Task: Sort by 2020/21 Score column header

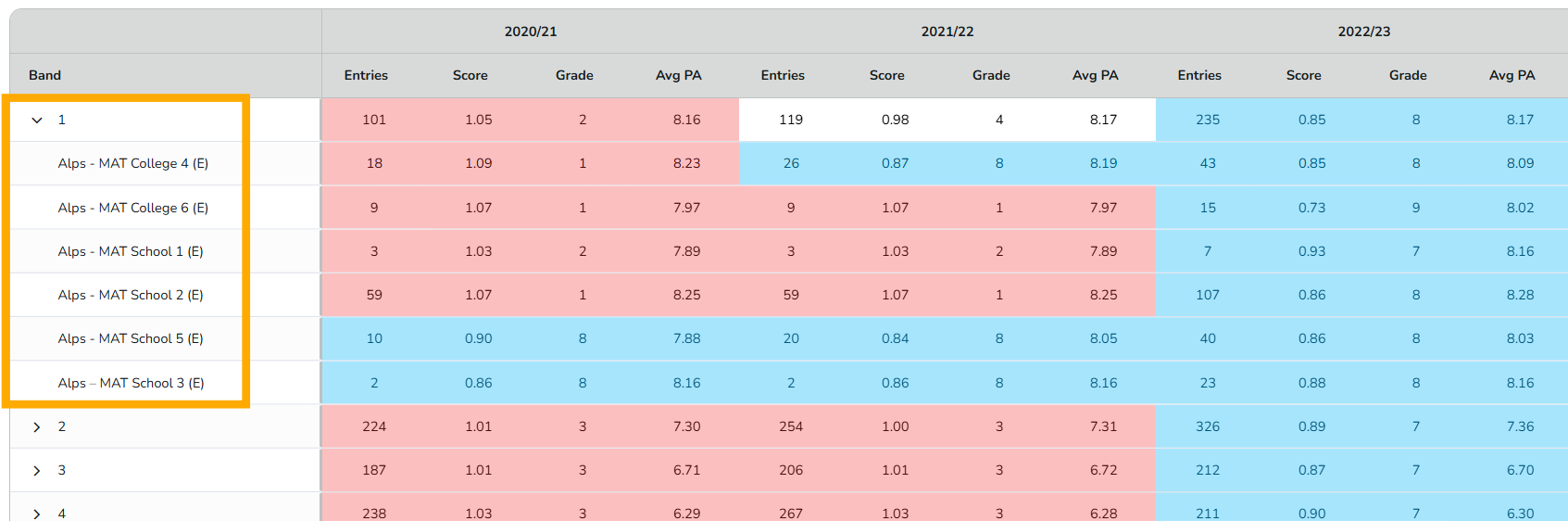Action: 470,75
